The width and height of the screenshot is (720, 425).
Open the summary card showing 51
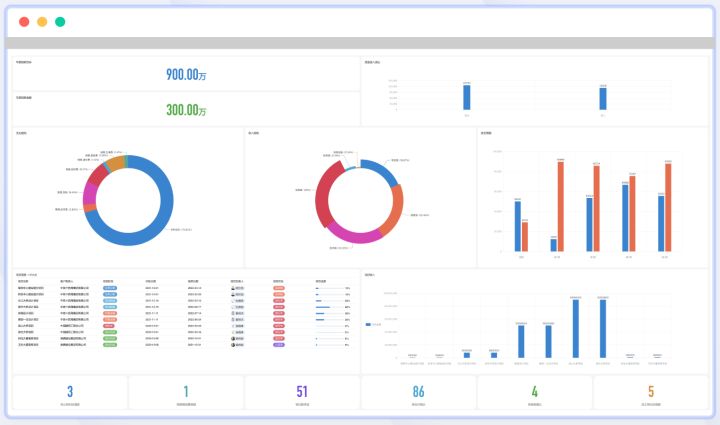point(302,393)
